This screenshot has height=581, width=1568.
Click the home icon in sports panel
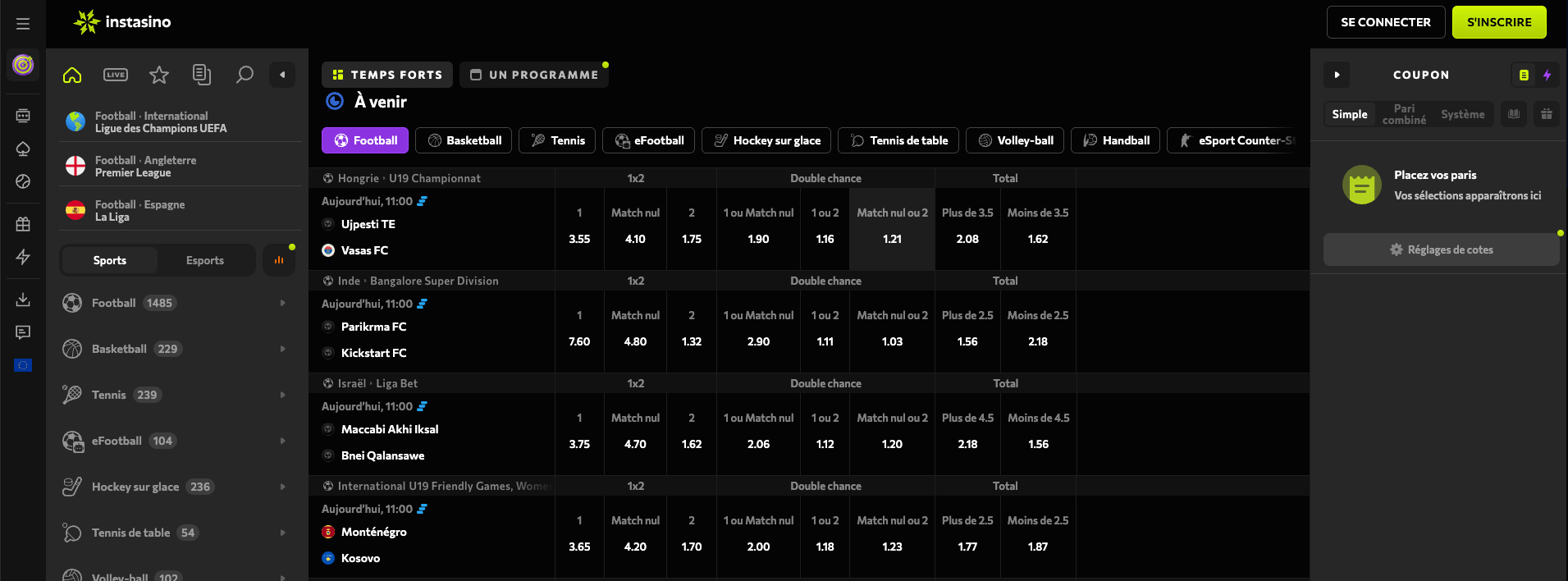pyautogui.click(x=72, y=75)
